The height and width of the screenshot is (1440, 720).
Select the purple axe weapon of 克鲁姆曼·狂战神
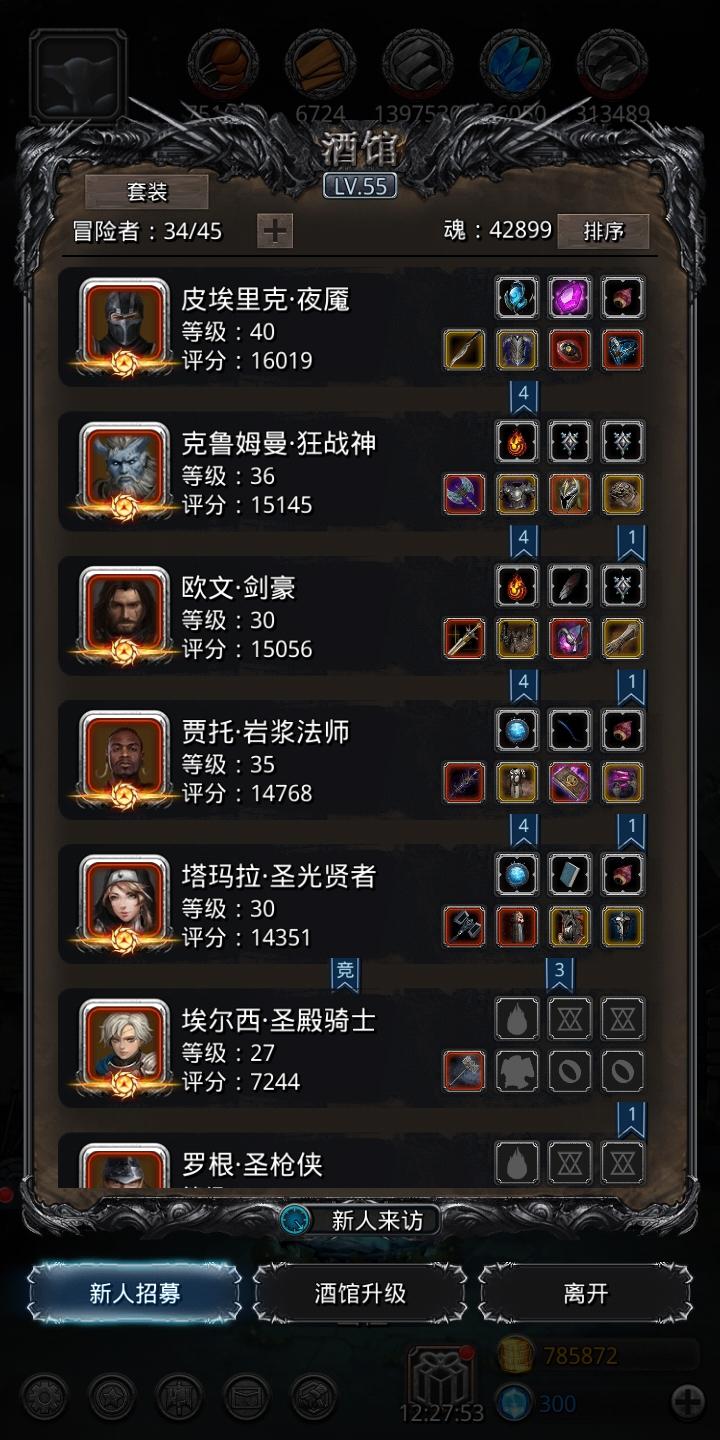[464, 494]
